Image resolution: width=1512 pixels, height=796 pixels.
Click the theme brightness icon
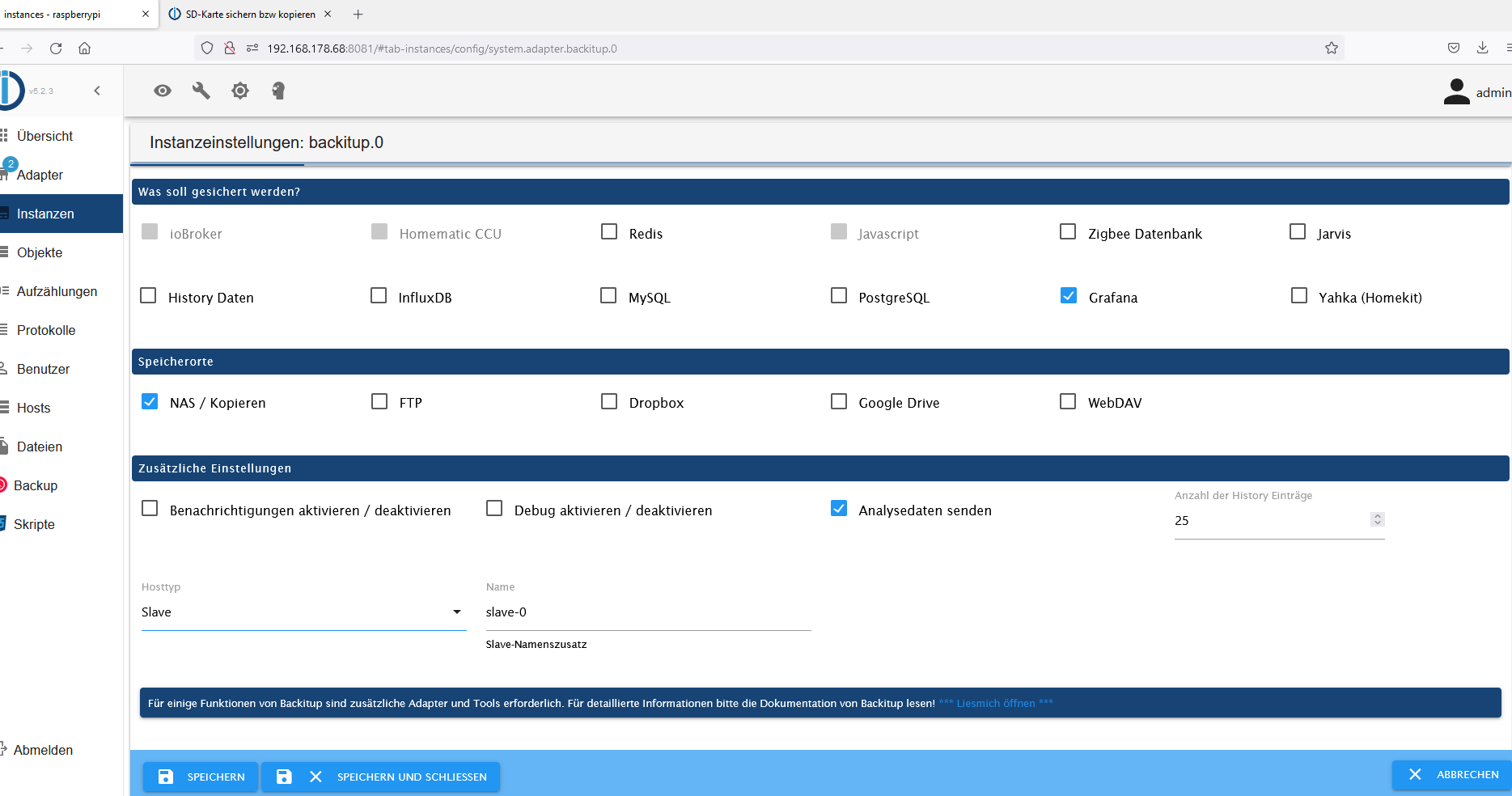click(x=240, y=91)
